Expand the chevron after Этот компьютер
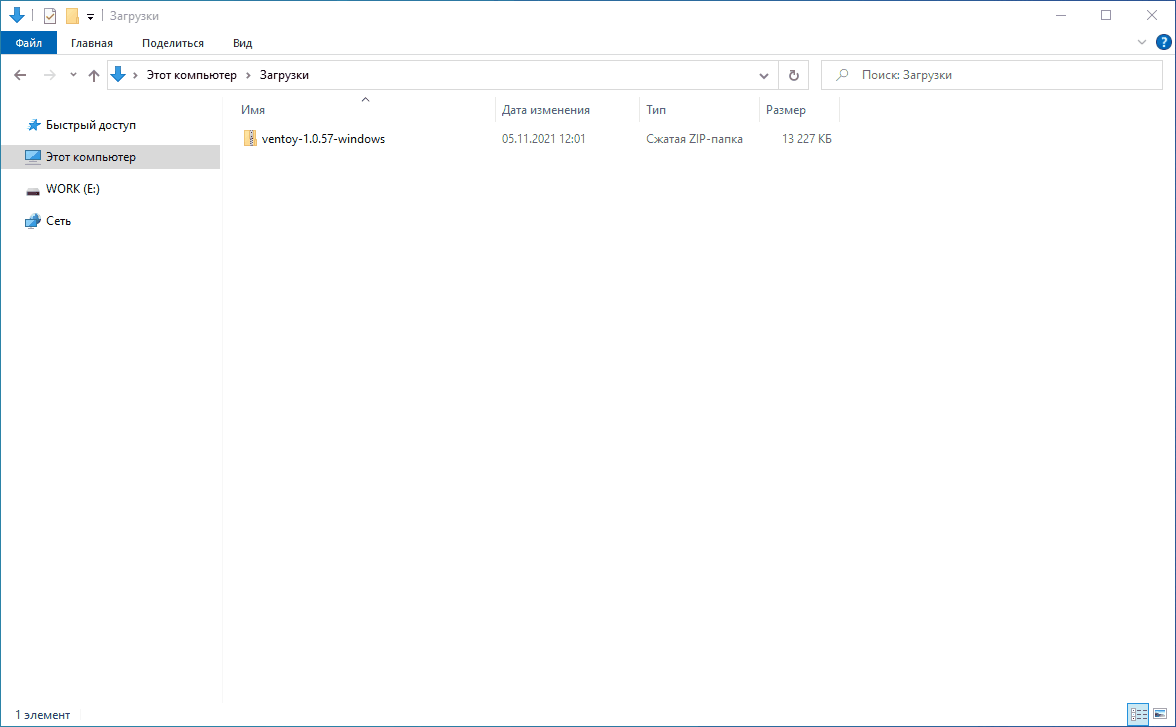The height and width of the screenshot is (727, 1176). coord(248,75)
